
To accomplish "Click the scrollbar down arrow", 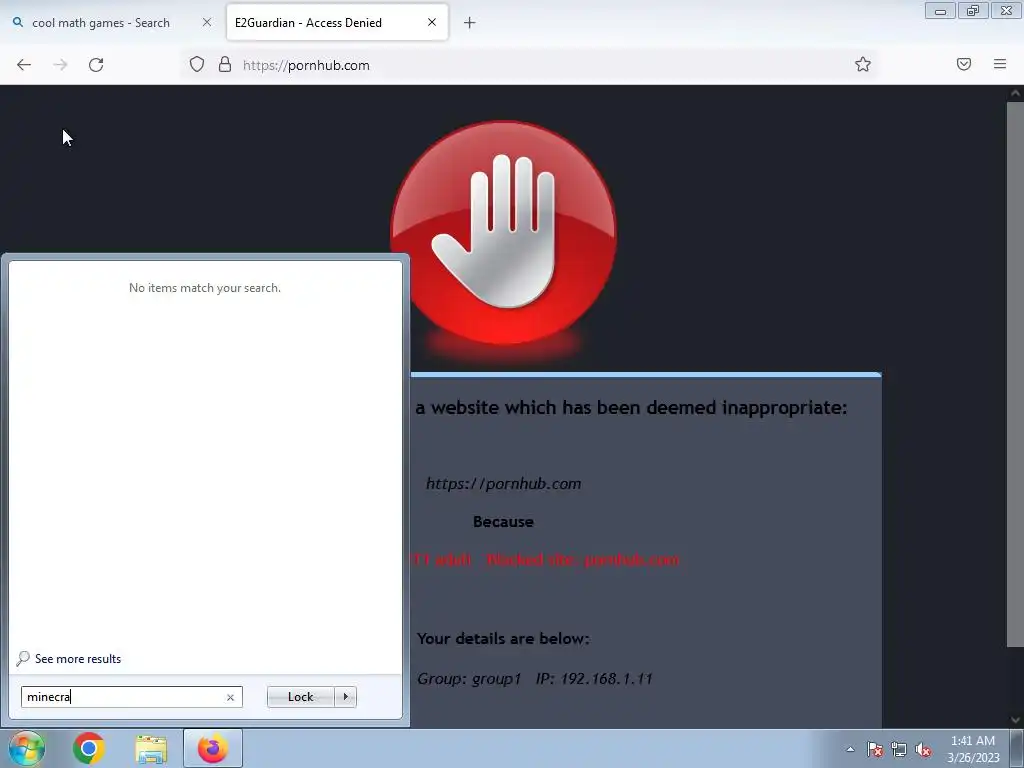I will (1016, 720).
